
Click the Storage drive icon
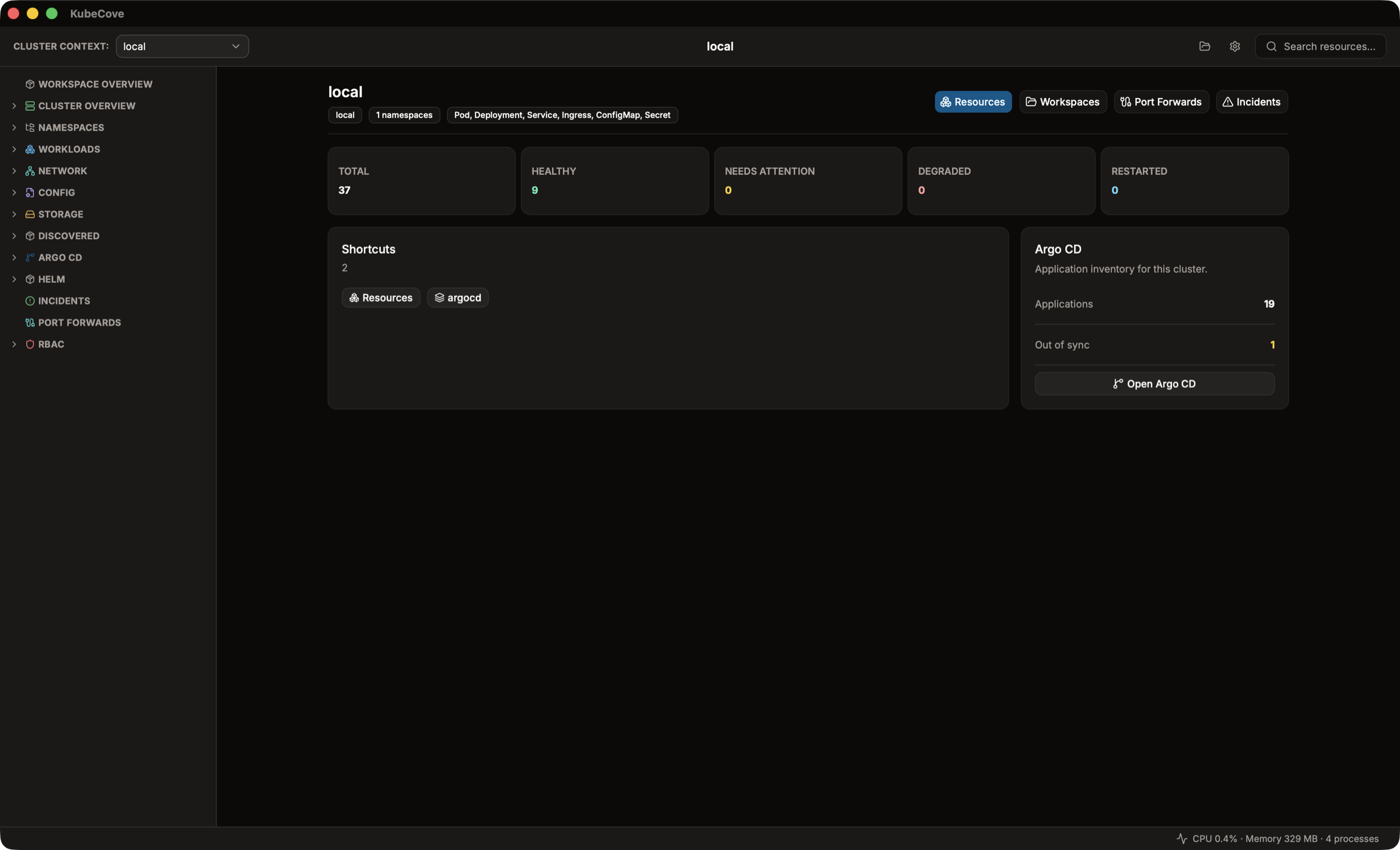(30, 214)
